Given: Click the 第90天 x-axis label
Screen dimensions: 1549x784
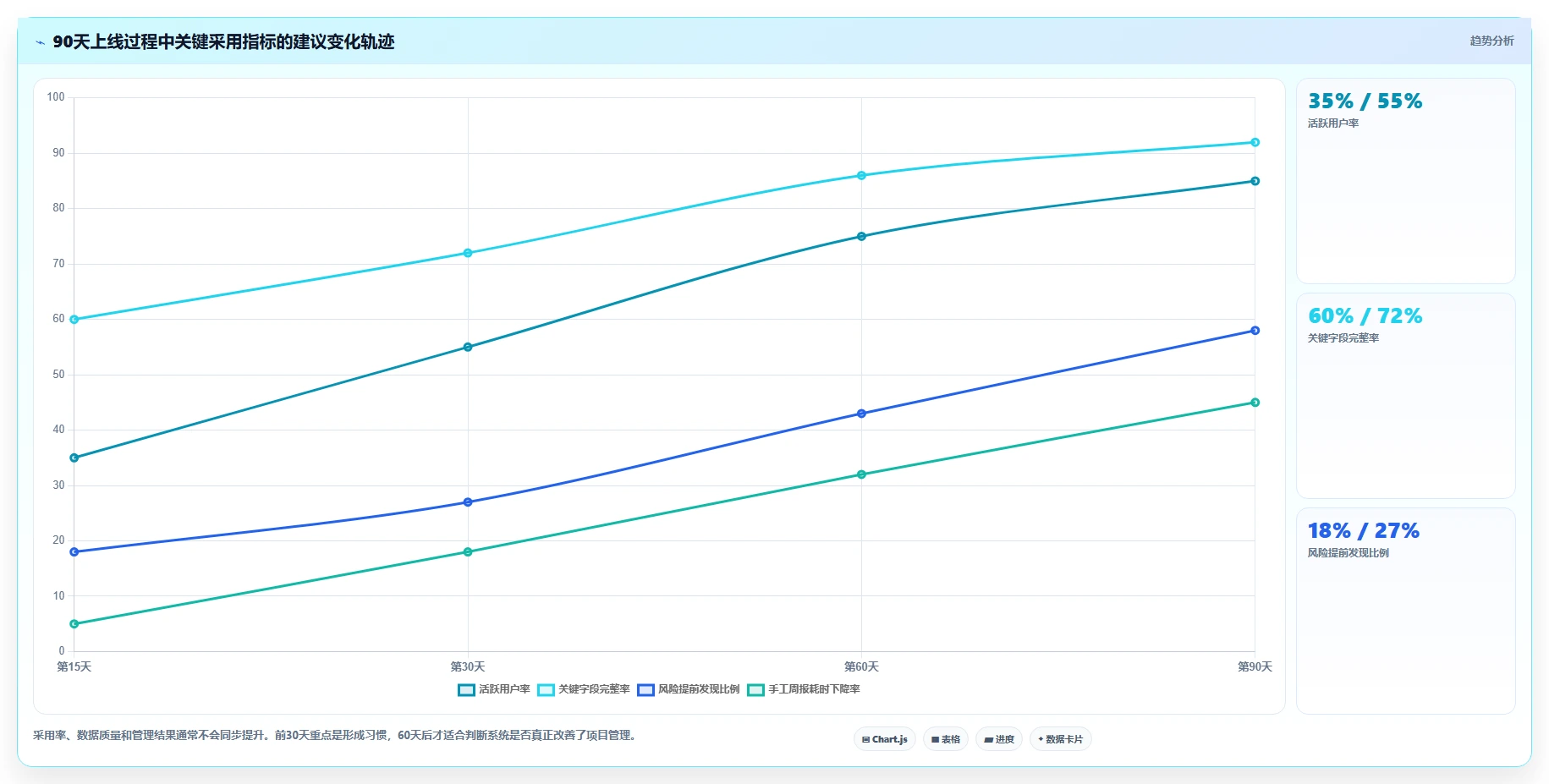Looking at the screenshot, I should click(1255, 667).
